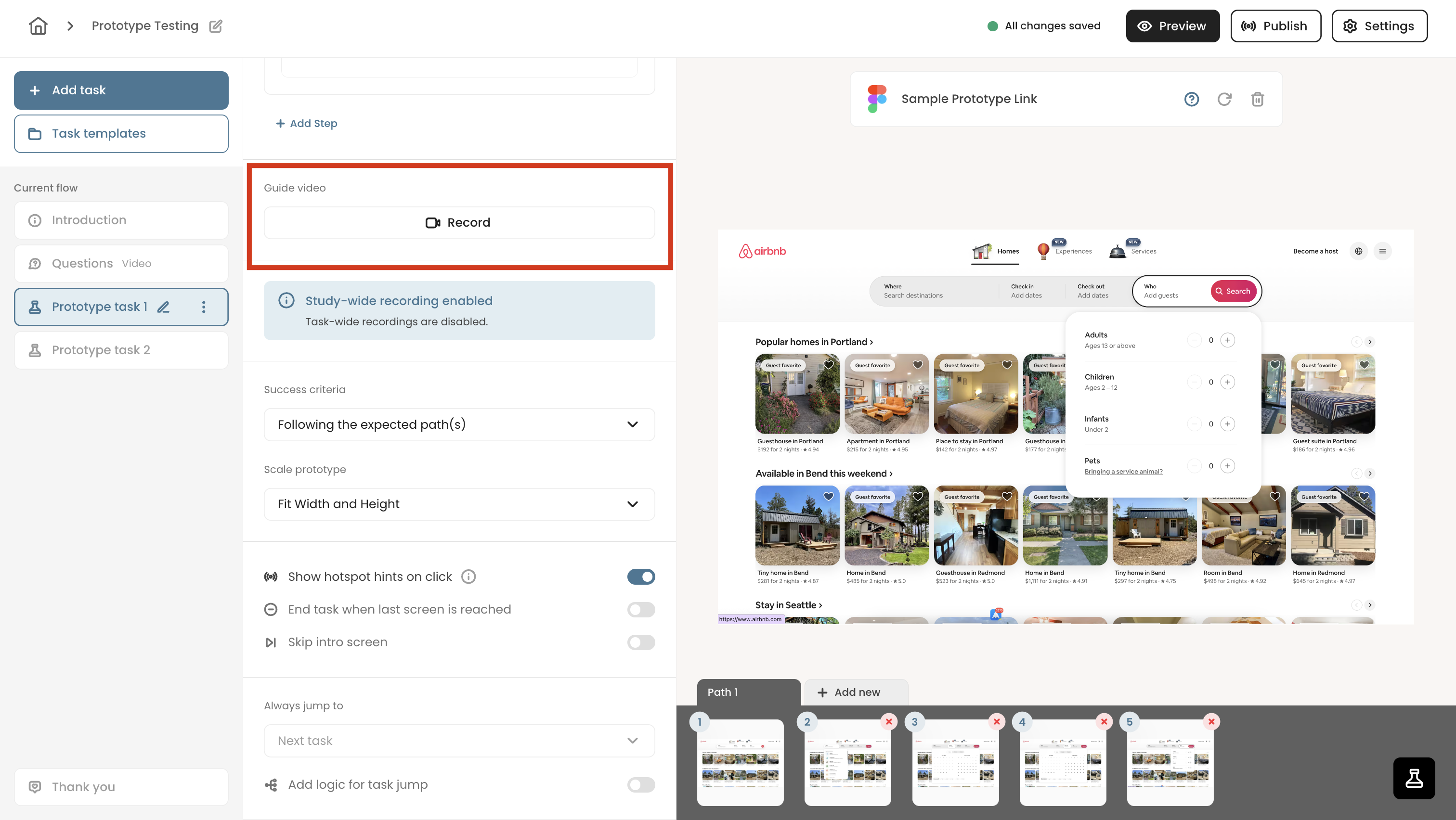Open Task templates
The height and width of the screenshot is (820, 1456).
pyautogui.click(x=121, y=134)
